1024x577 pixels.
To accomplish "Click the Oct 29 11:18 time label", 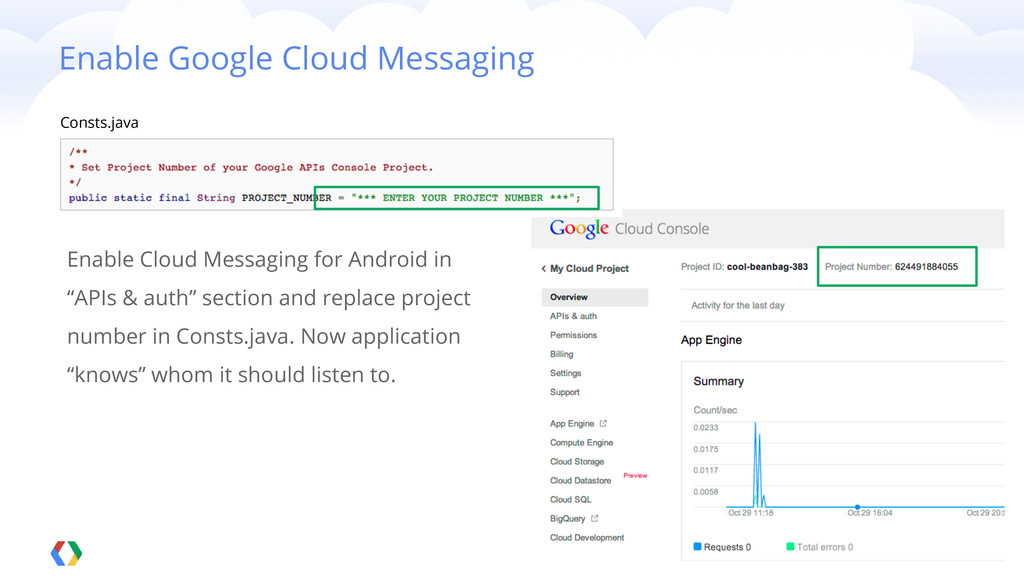I will tap(750, 513).
